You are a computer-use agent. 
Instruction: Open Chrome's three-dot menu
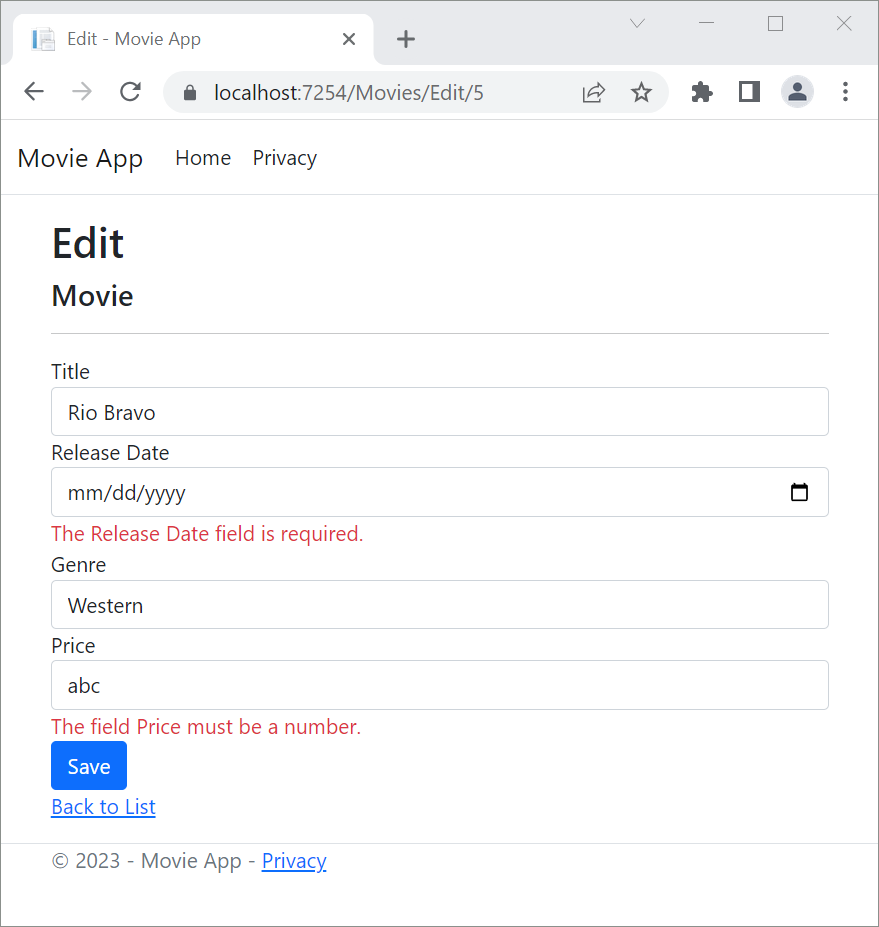(x=845, y=91)
